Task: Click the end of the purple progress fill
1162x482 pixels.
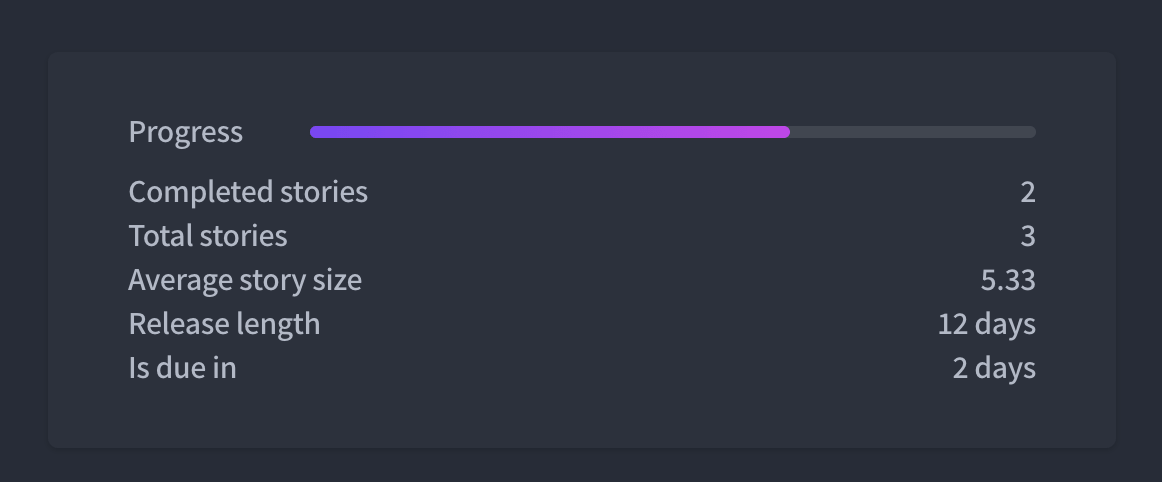Action: tap(786, 132)
